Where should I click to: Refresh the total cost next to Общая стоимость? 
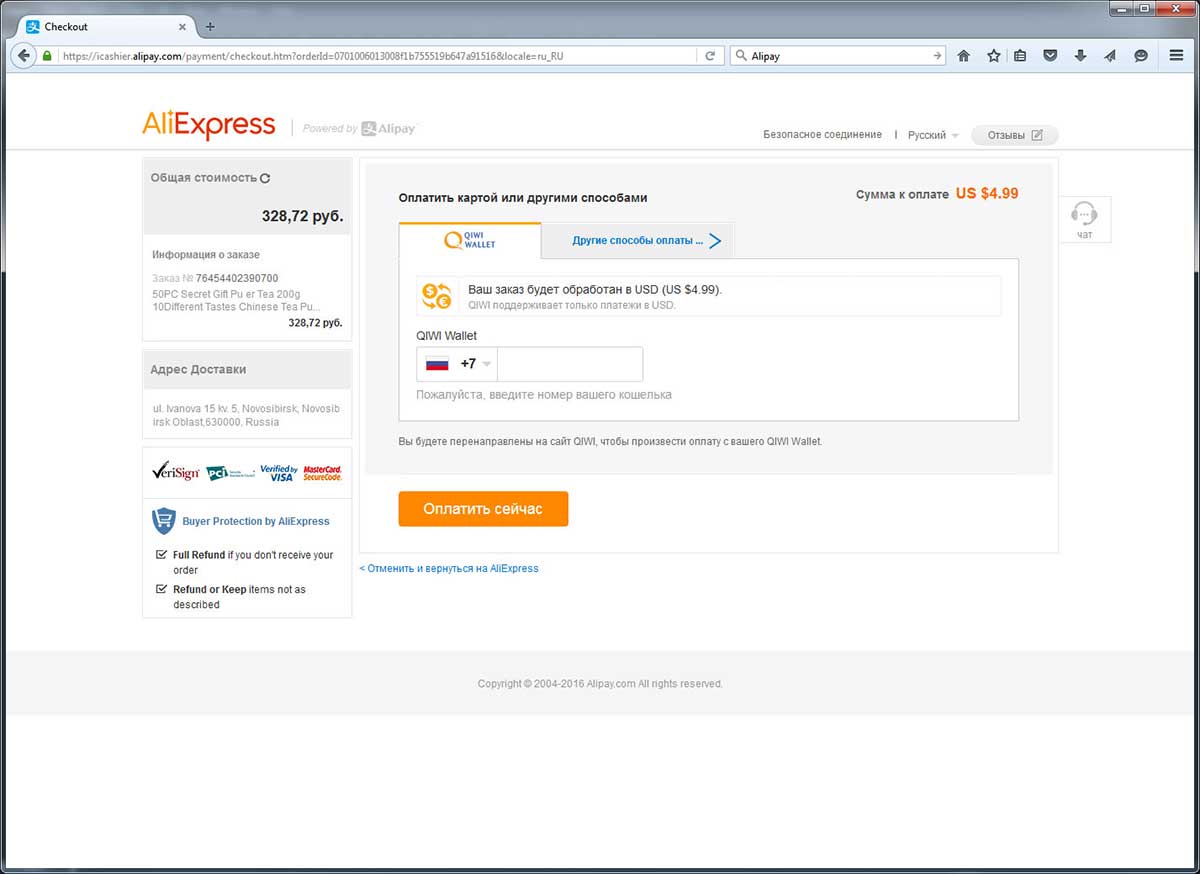(x=265, y=178)
